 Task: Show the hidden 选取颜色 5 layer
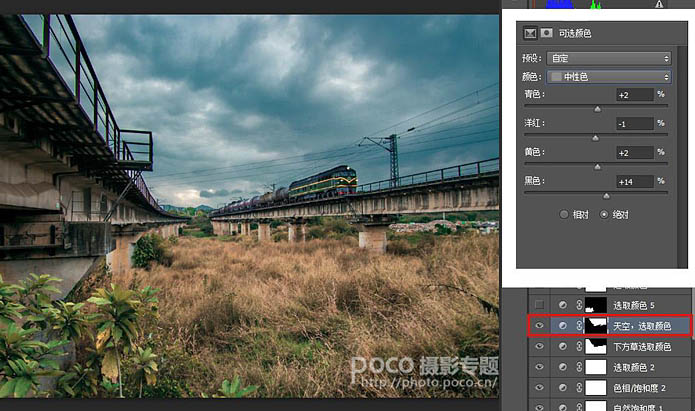(x=539, y=305)
